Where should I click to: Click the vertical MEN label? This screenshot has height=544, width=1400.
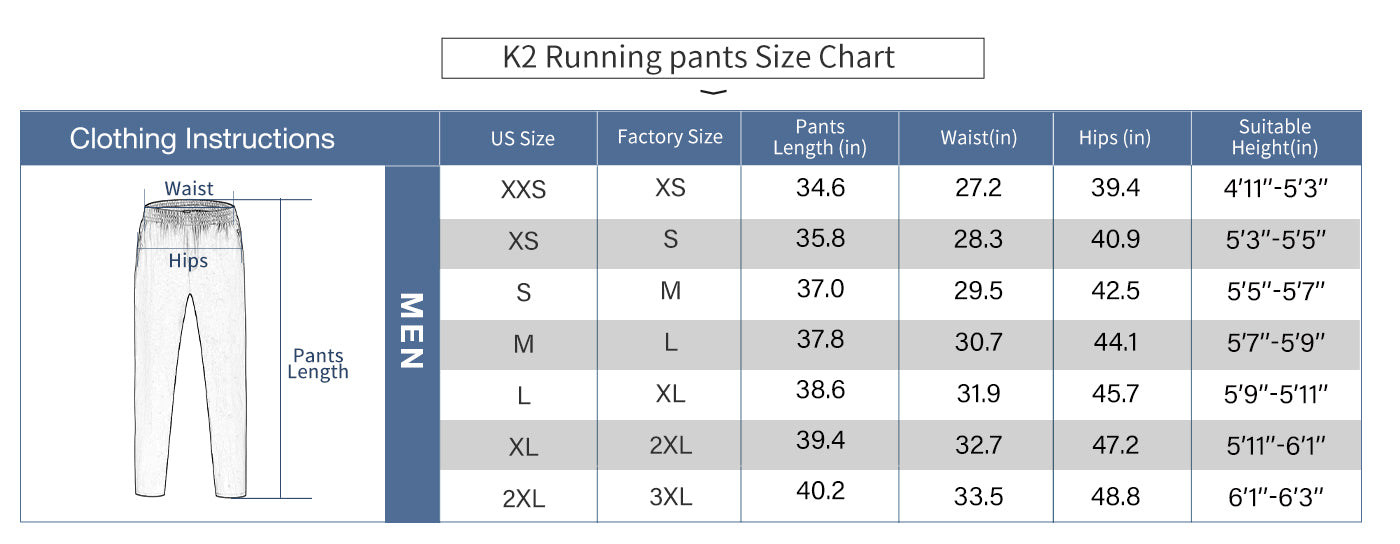point(412,331)
